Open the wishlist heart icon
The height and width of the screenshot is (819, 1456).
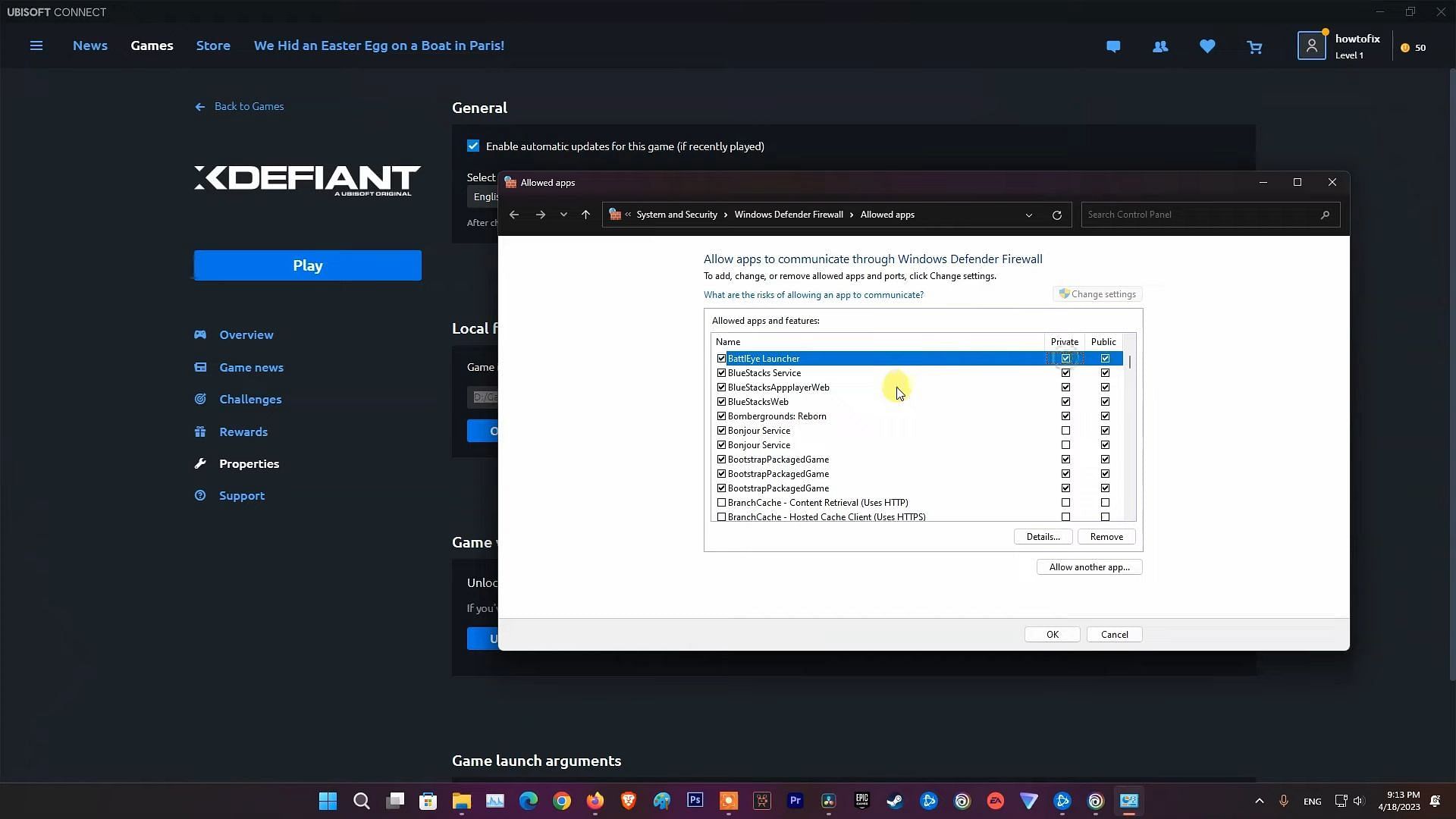click(1207, 47)
